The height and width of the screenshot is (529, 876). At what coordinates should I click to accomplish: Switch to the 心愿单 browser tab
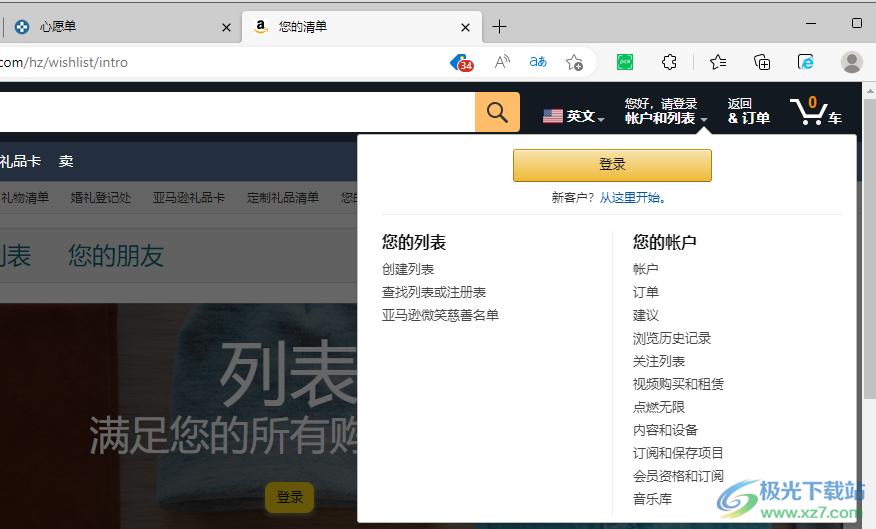click(x=122, y=26)
